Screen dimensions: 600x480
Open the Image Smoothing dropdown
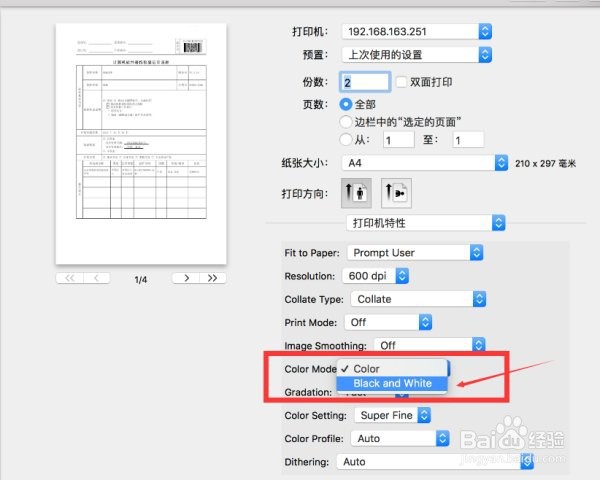[x=430, y=345]
